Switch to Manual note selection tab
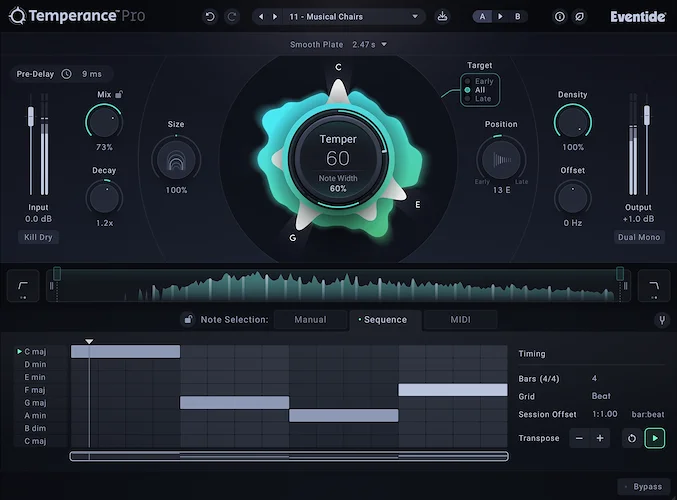Viewport: 677px width, 500px height. click(x=310, y=320)
